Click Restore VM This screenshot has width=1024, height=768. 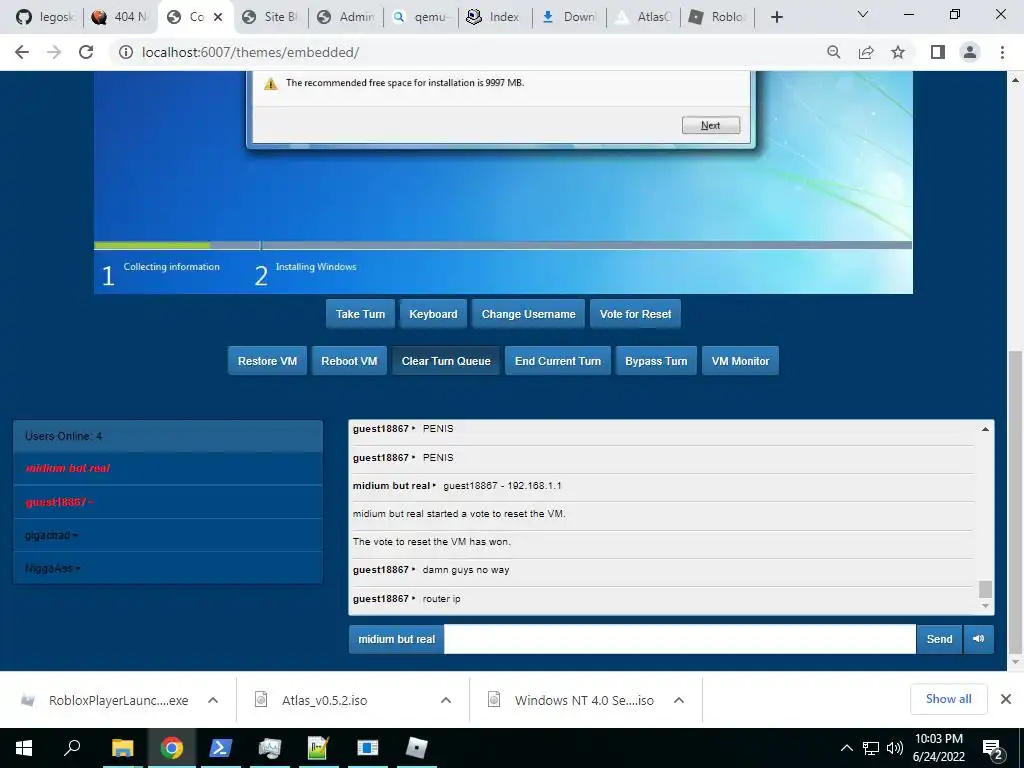point(267,361)
